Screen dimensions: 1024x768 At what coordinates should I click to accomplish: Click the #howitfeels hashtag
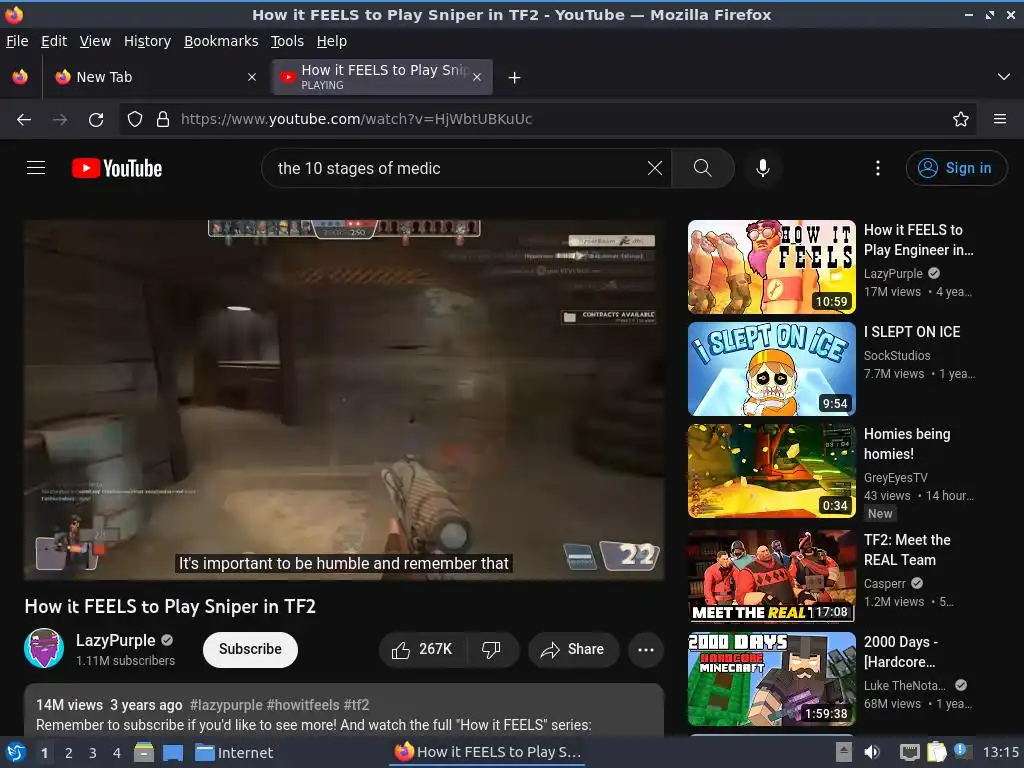point(303,705)
